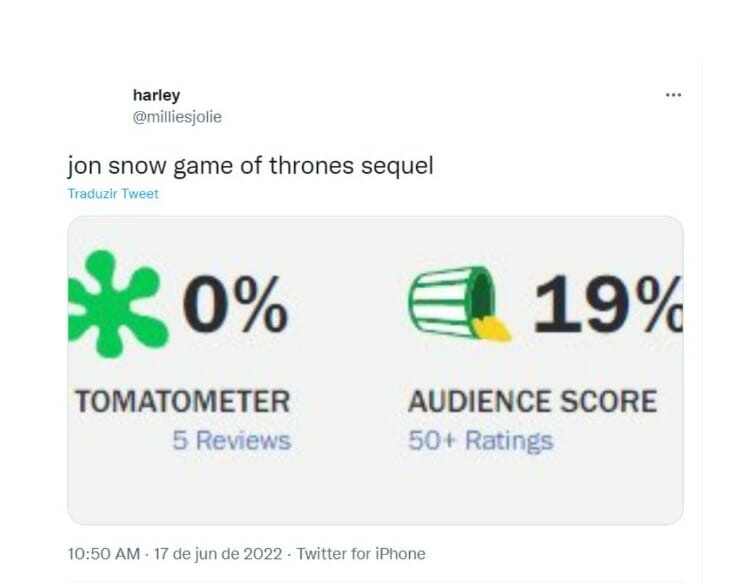Click the yellow spilled popcorn

pyautogui.click(x=492, y=328)
